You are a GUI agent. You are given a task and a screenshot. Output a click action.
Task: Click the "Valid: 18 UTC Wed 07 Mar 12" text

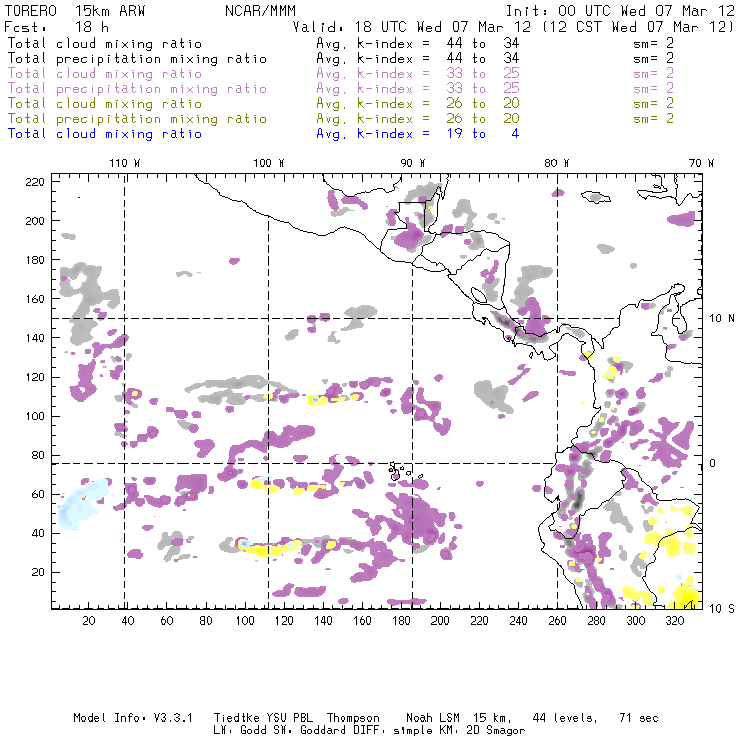click(x=415, y=27)
